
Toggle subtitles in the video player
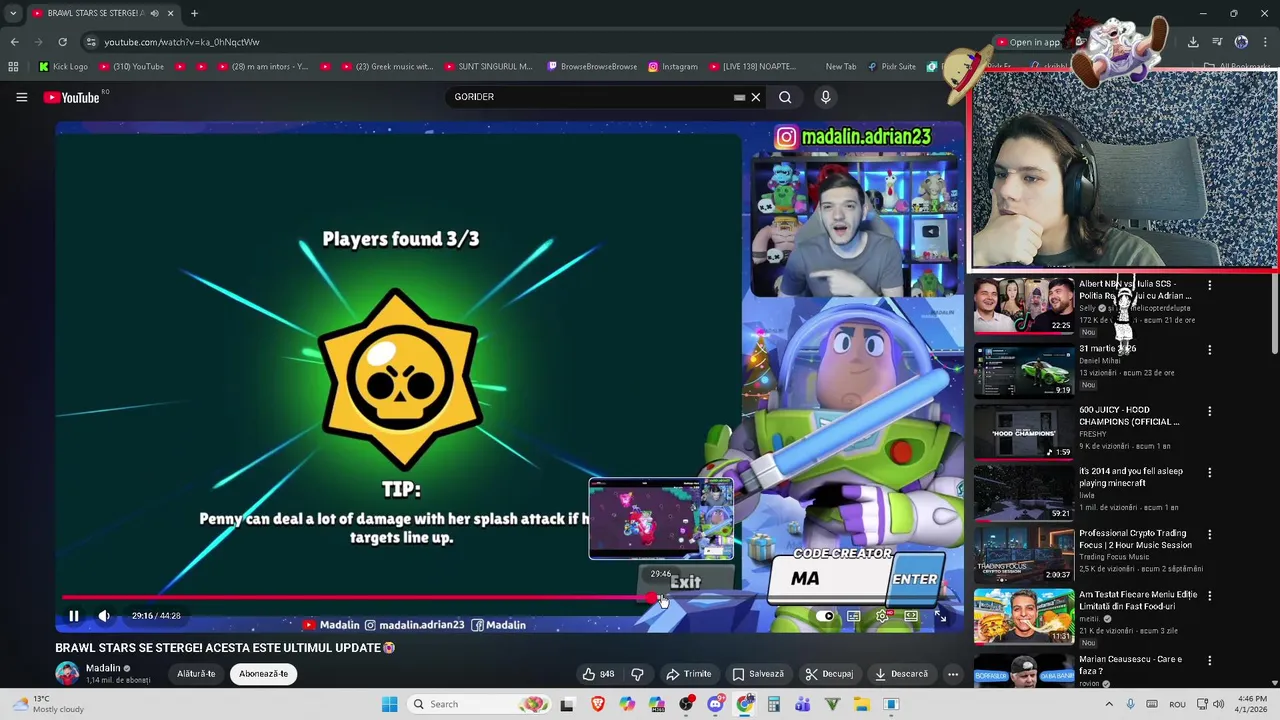point(853,616)
